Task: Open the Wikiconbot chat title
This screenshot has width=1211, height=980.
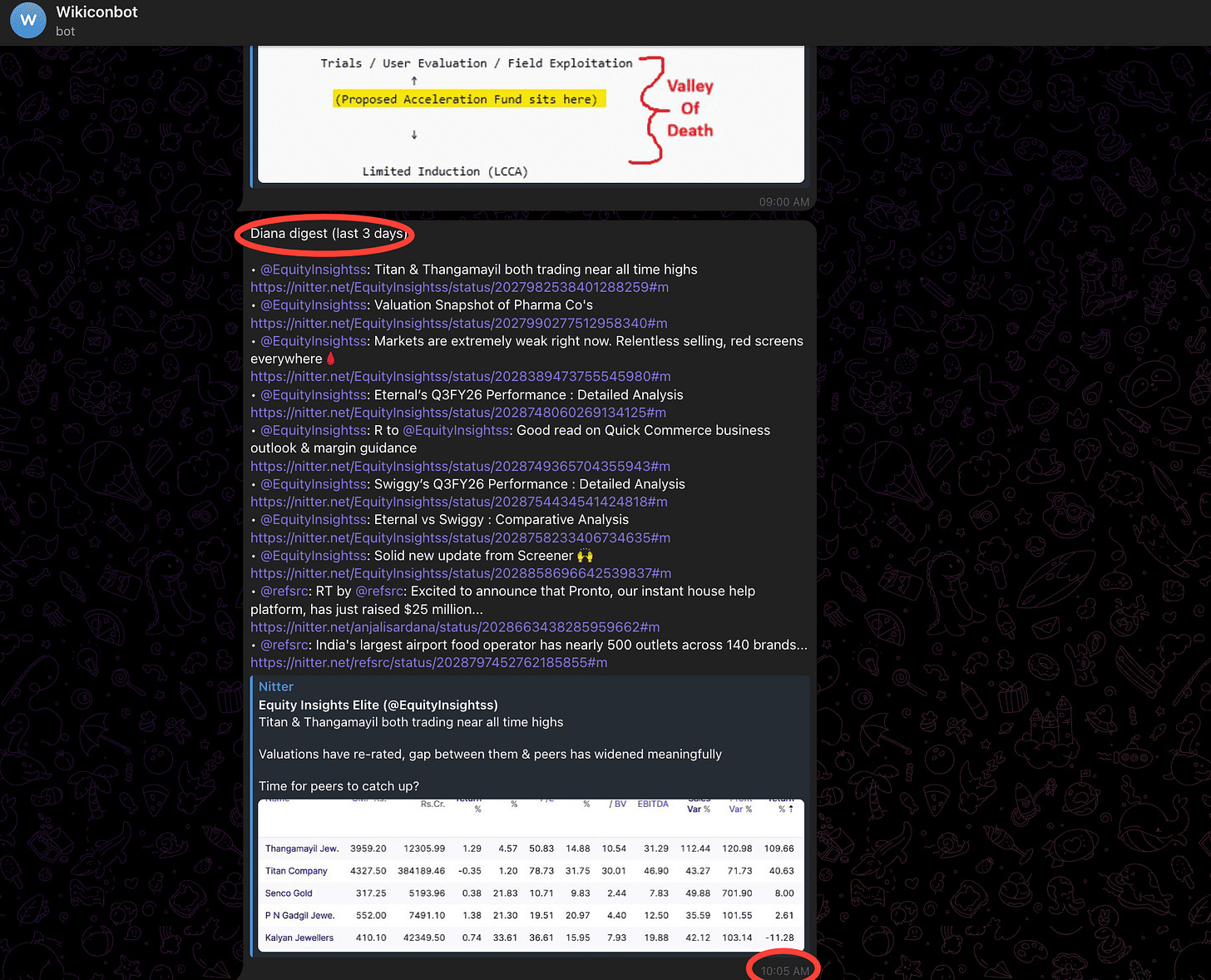Action: coord(96,12)
